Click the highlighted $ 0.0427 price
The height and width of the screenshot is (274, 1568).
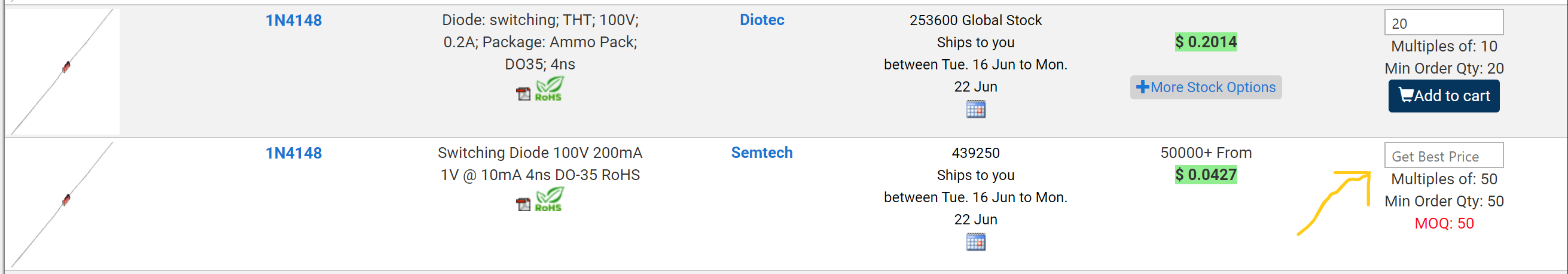click(1205, 175)
